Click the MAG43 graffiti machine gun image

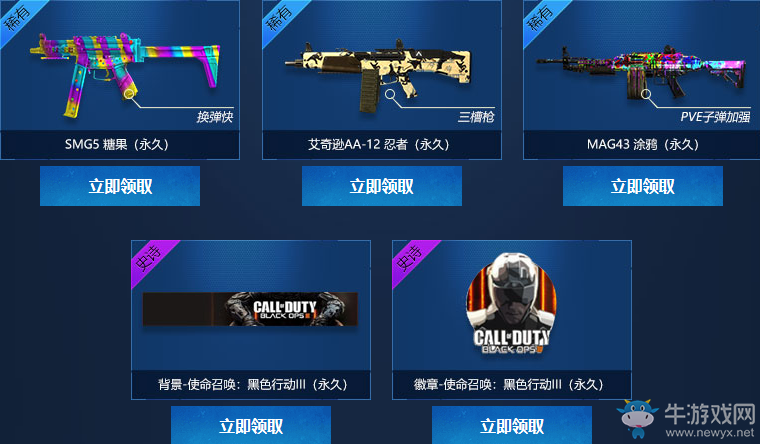point(641,73)
